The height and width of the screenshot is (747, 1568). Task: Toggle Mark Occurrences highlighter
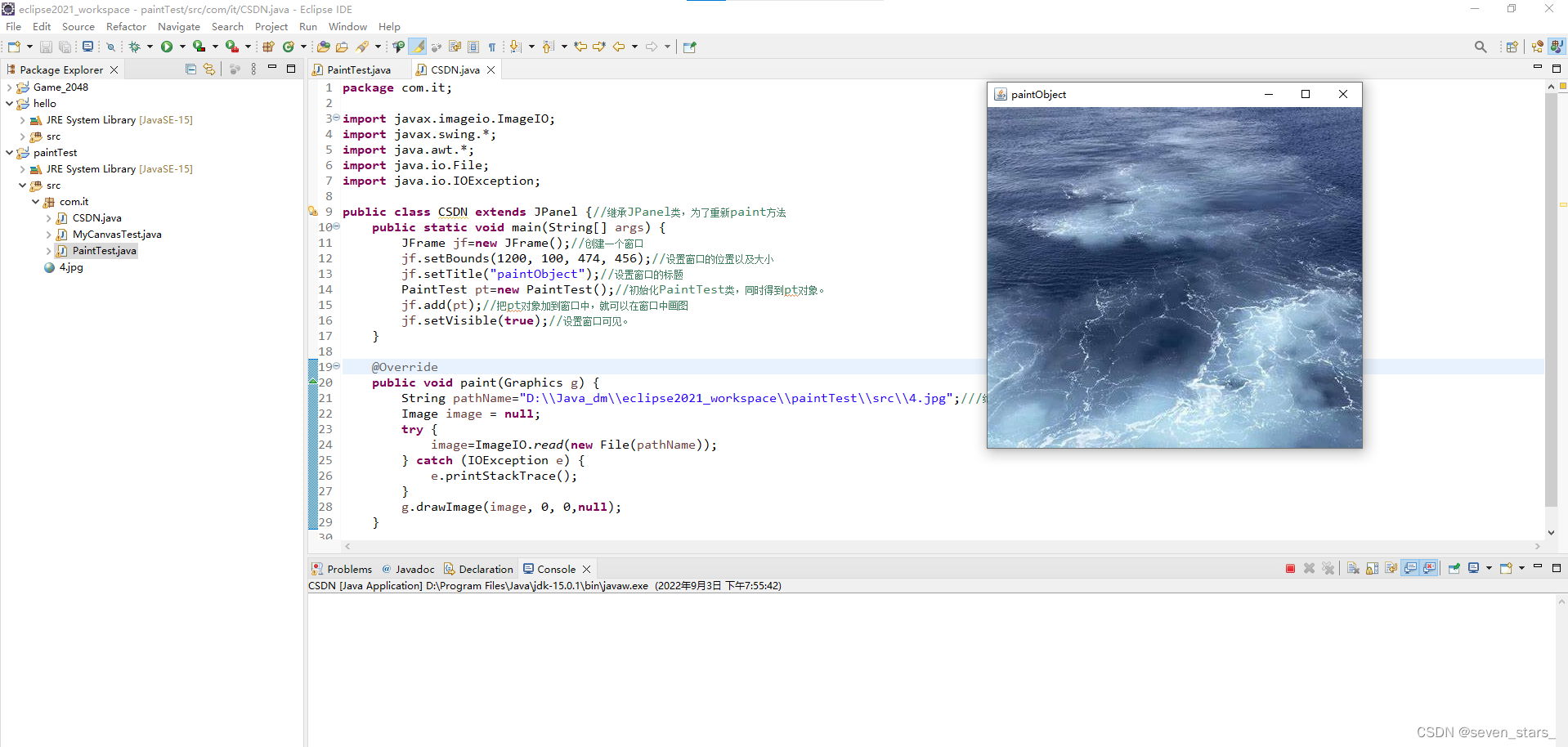(x=418, y=47)
